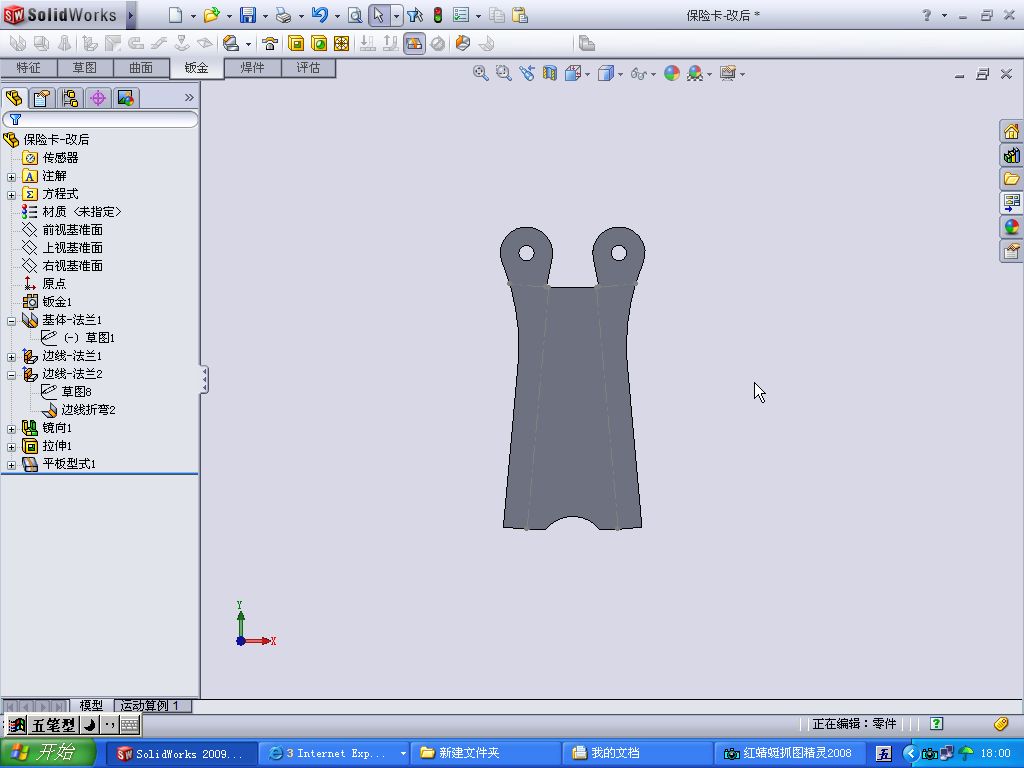Click the New document icon
The height and width of the screenshot is (768, 1024).
175,15
